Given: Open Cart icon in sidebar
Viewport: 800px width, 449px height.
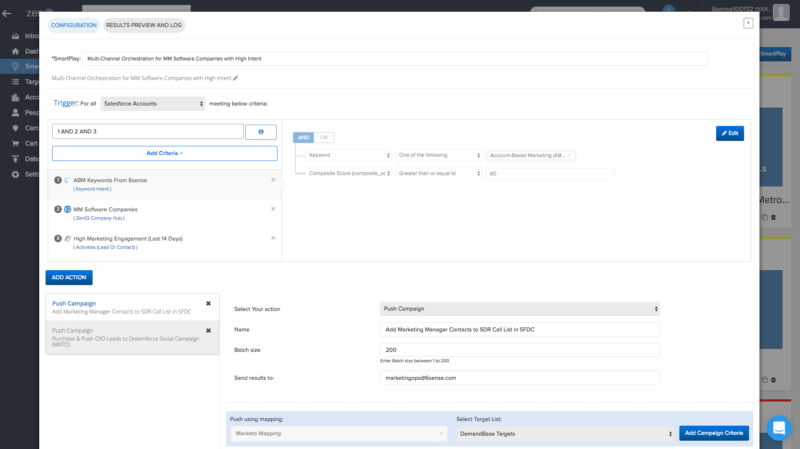Looking at the screenshot, I should [x=15, y=143].
